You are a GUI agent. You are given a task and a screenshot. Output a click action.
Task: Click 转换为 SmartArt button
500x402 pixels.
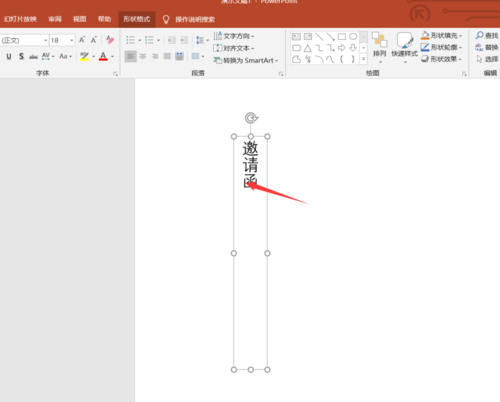tap(246, 60)
